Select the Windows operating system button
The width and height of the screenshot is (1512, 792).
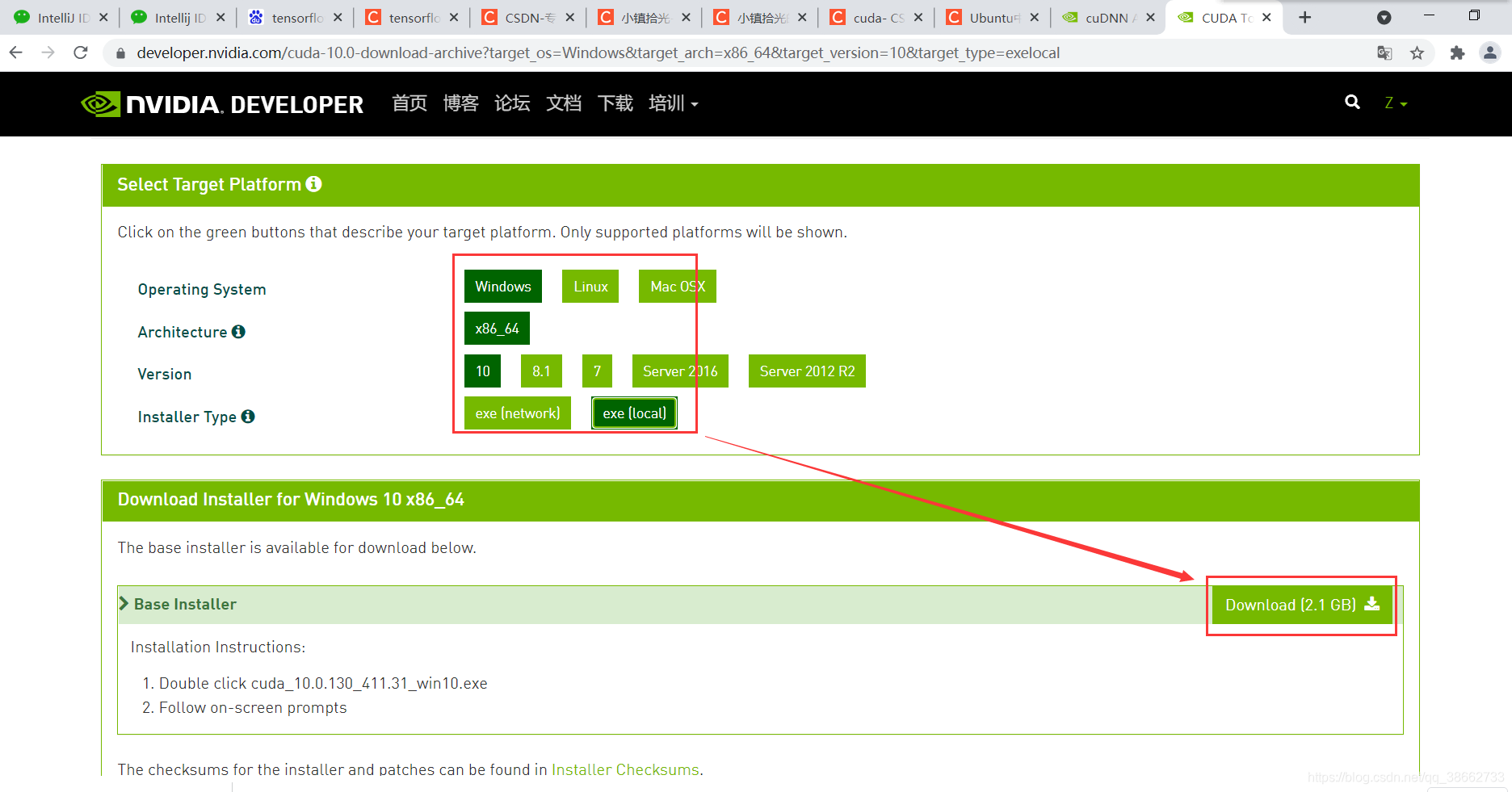503,287
